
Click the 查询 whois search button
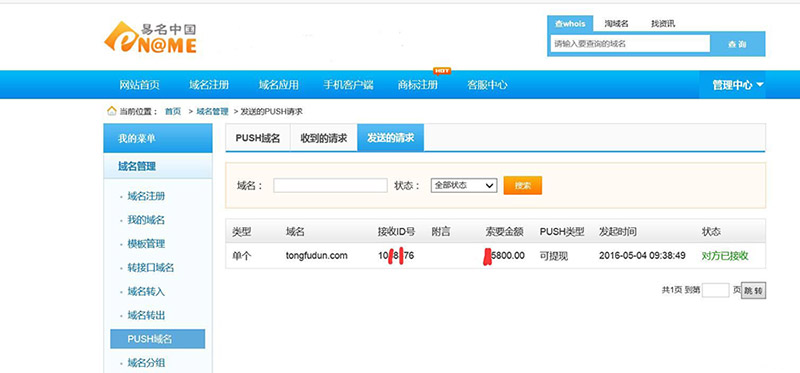tap(737, 44)
